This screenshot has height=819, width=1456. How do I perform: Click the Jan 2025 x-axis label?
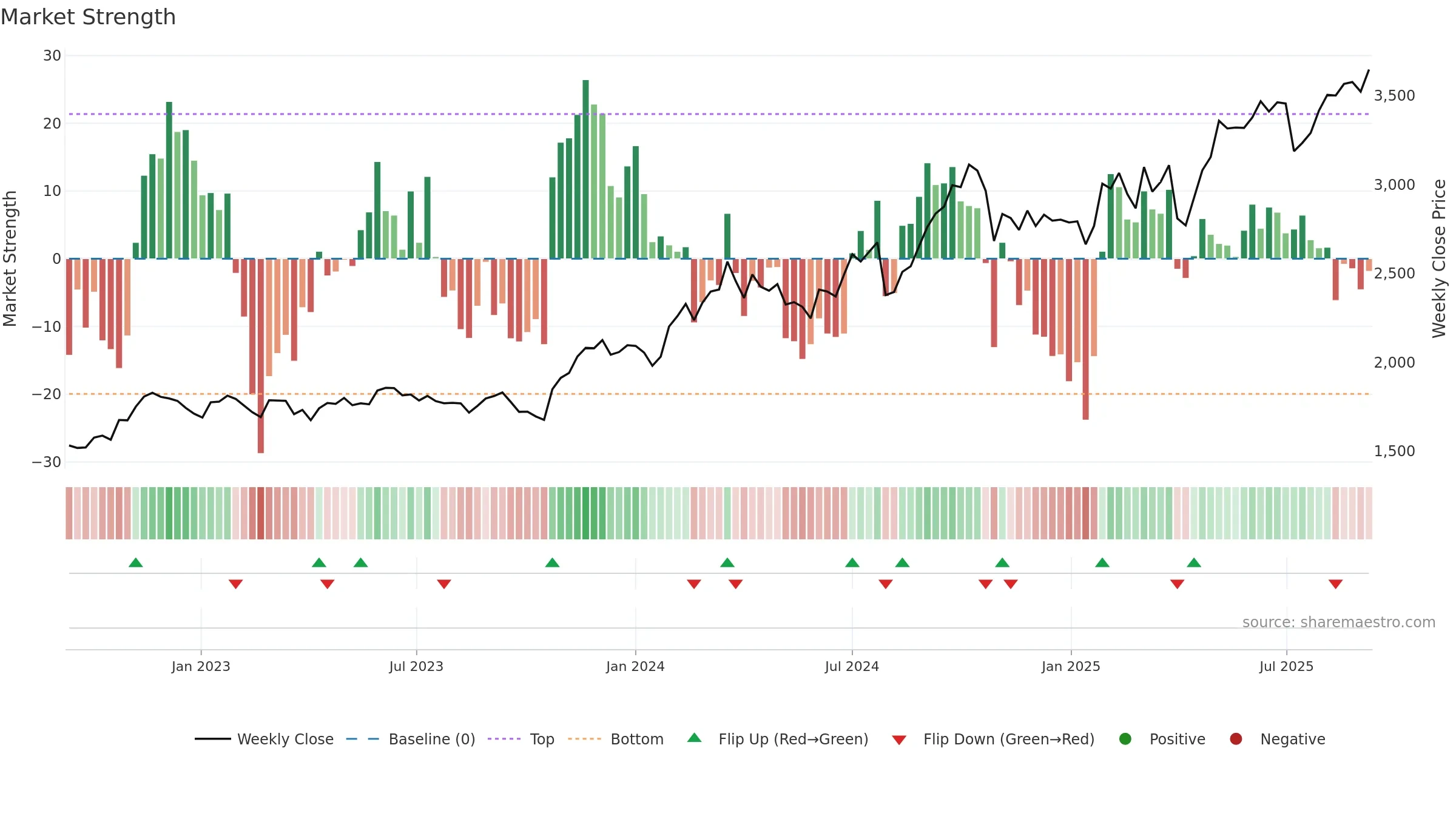[x=1071, y=666]
